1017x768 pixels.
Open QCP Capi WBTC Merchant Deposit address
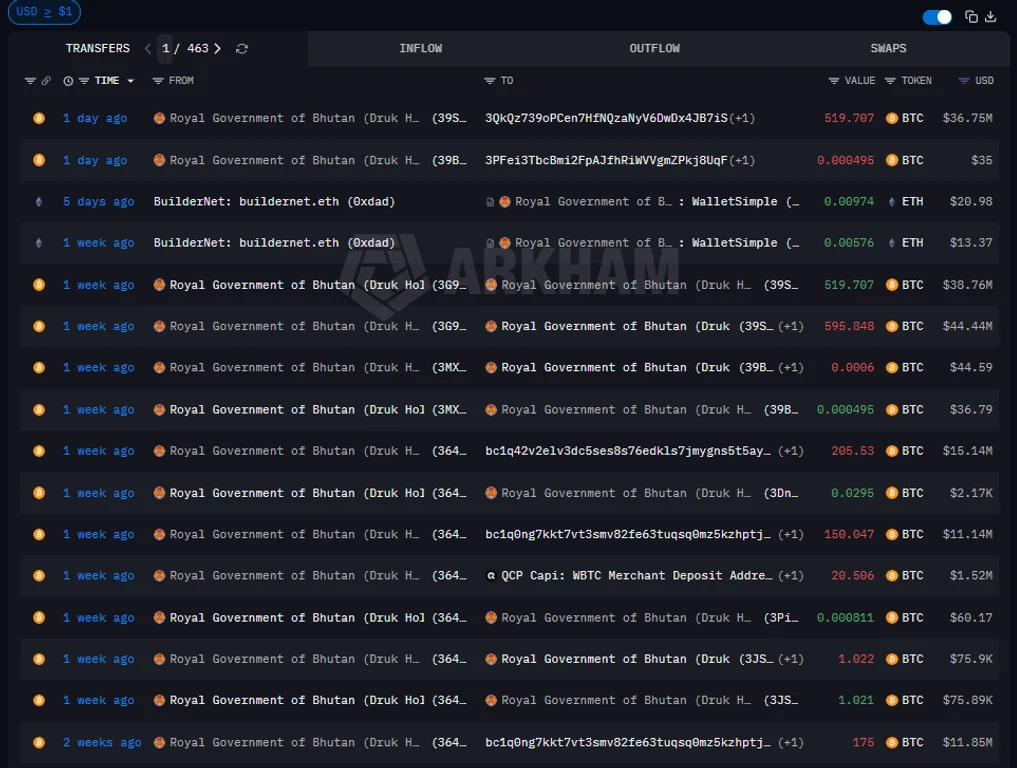(x=636, y=575)
